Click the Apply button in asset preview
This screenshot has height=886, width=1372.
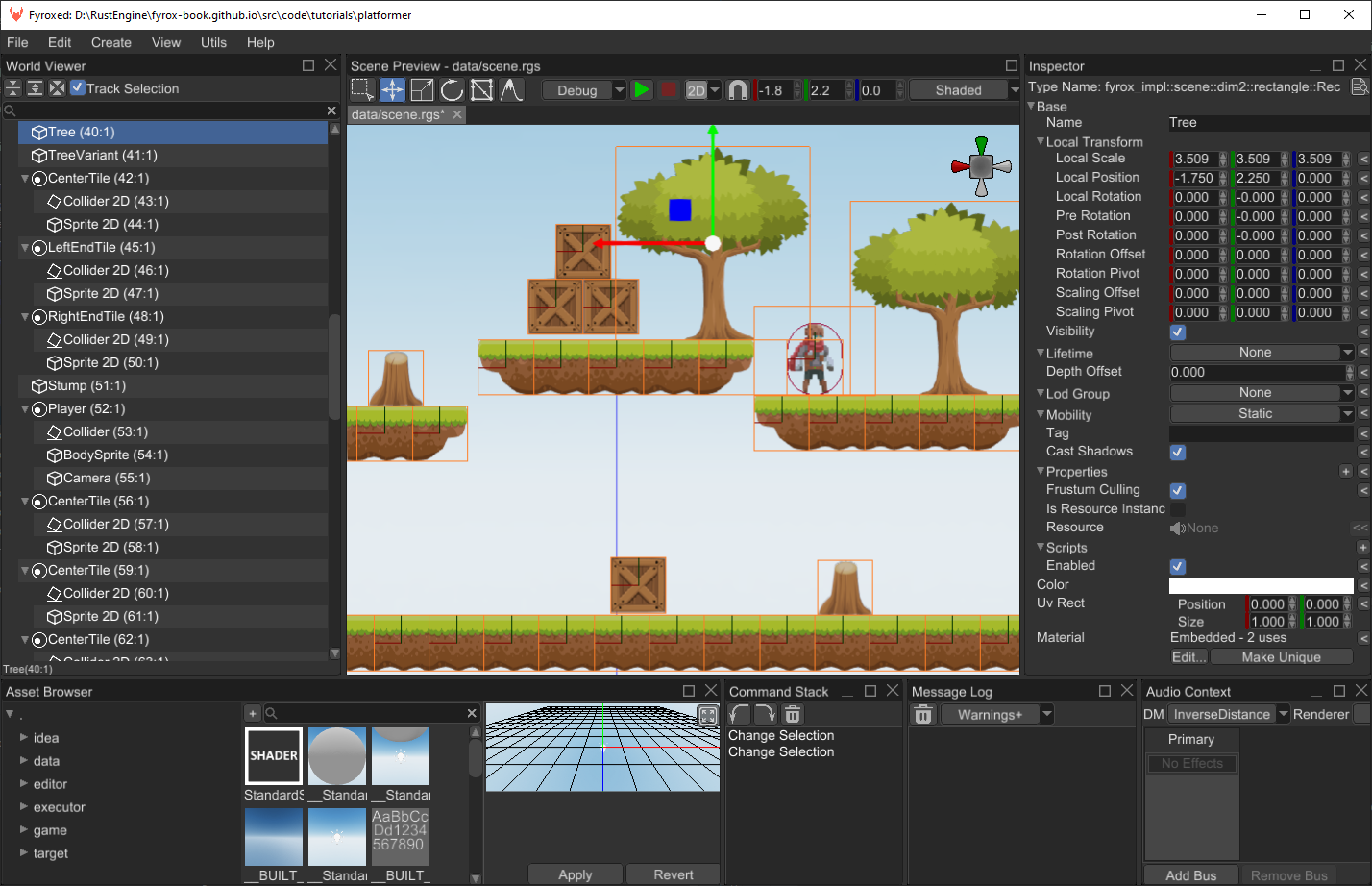[576, 874]
